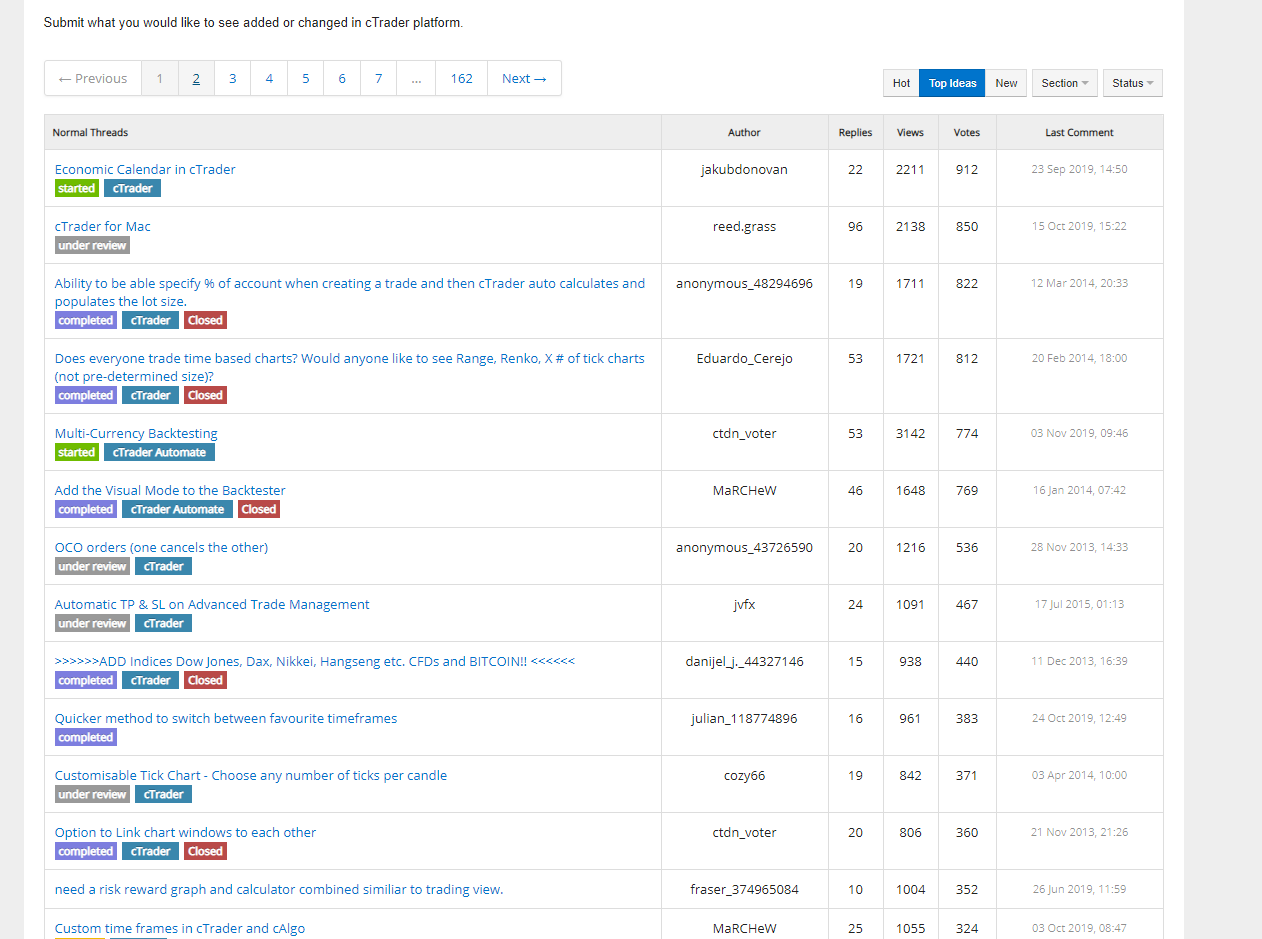Open 'Automatic TP & SL' thread

tap(212, 604)
